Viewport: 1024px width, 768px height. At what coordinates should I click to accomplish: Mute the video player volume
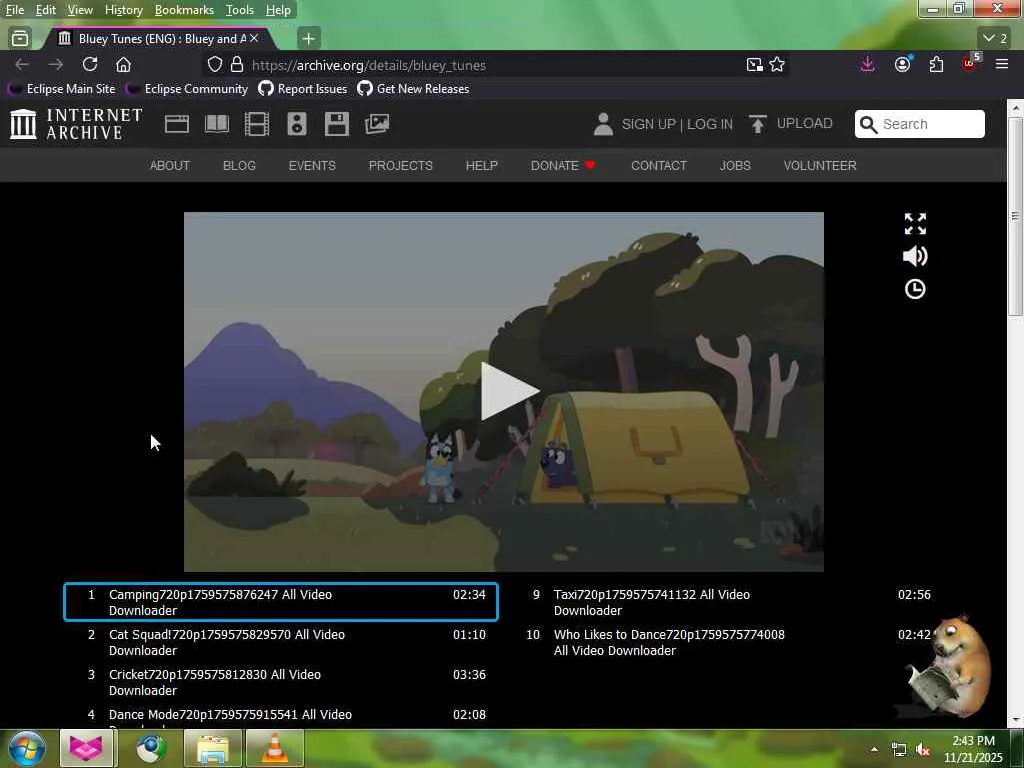click(x=915, y=256)
